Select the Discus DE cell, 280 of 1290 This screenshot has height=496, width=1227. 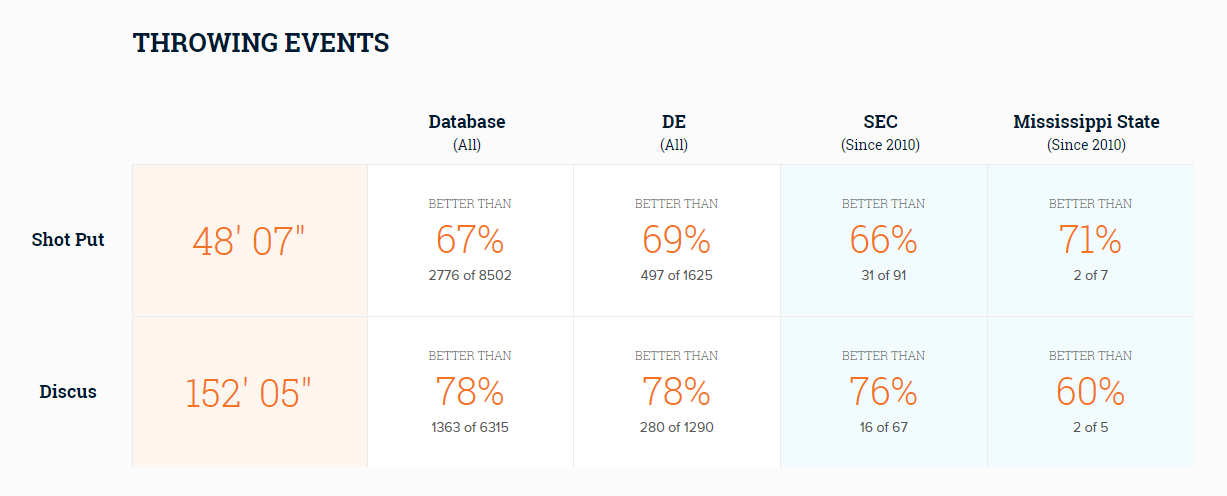click(x=677, y=392)
